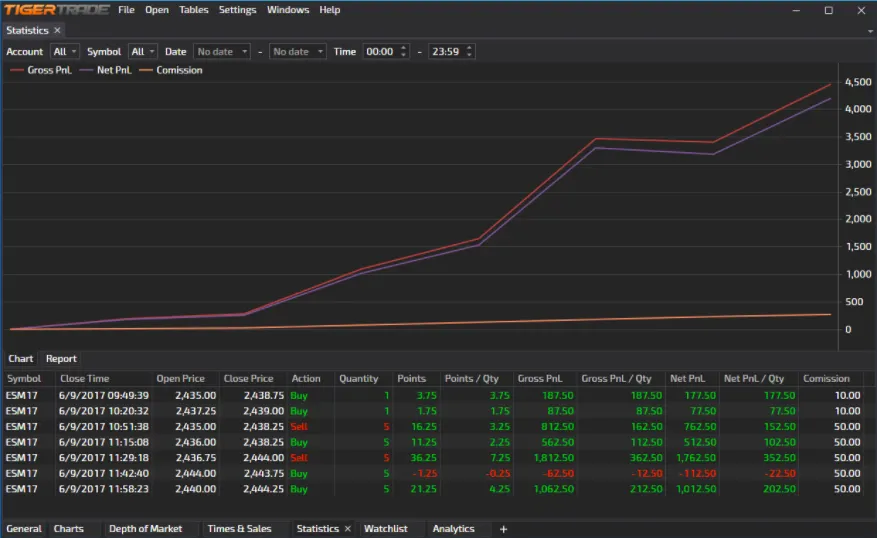Image resolution: width=877 pixels, height=538 pixels.
Task: Open the Tables menu
Action: pyautogui.click(x=194, y=10)
